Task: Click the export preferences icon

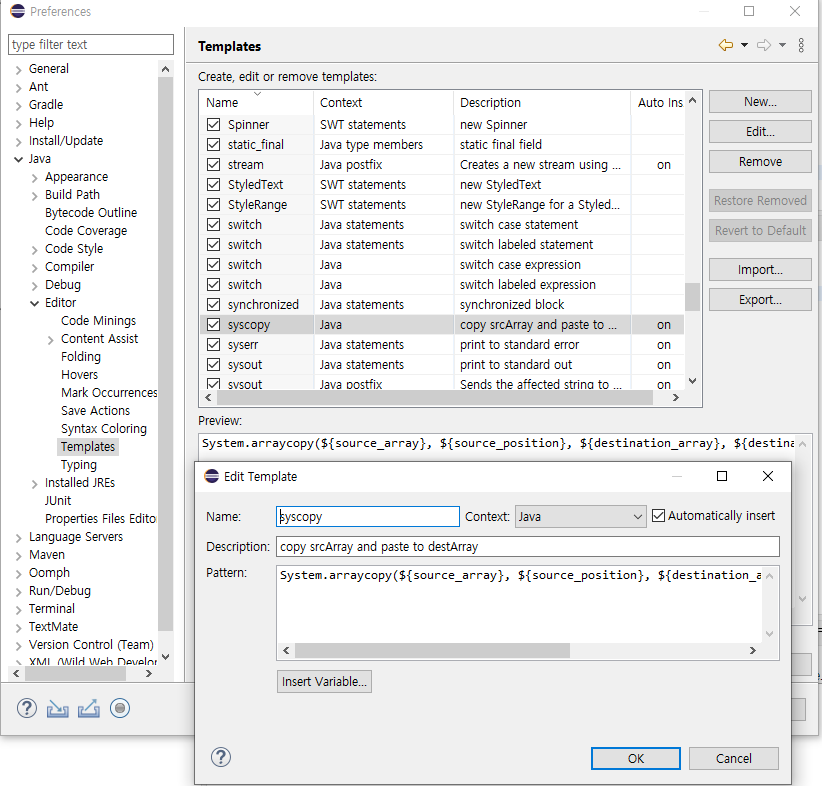Action: [x=89, y=709]
